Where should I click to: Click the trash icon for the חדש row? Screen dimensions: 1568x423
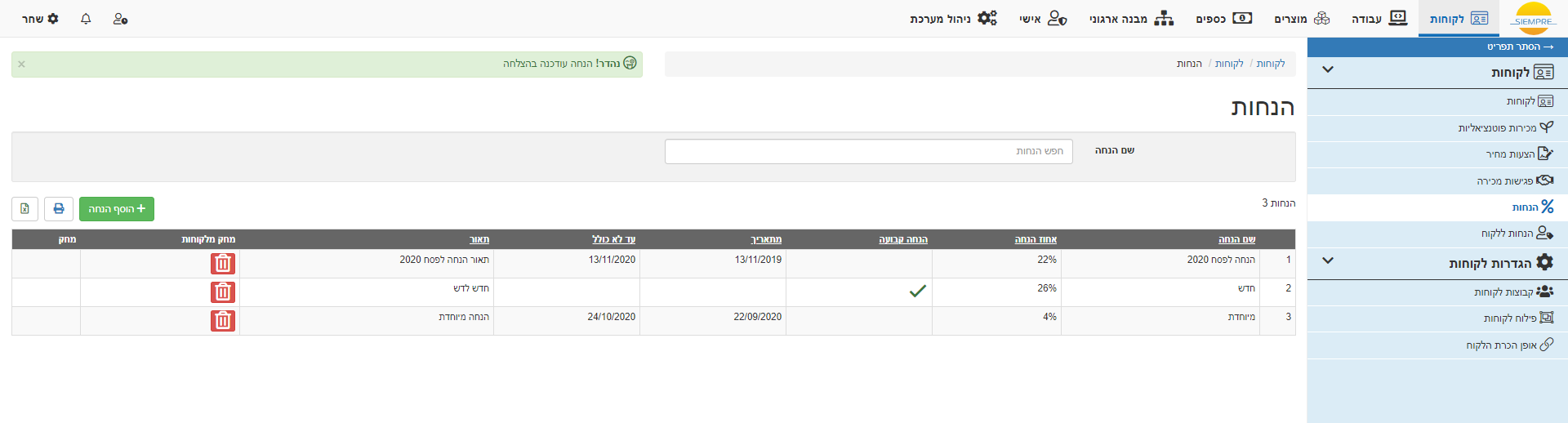click(x=223, y=292)
